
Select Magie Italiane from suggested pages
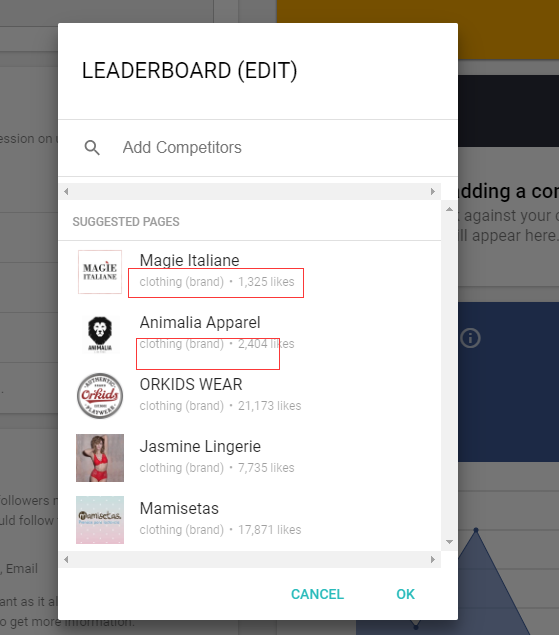pyautogui.click(x=190, y=260)
